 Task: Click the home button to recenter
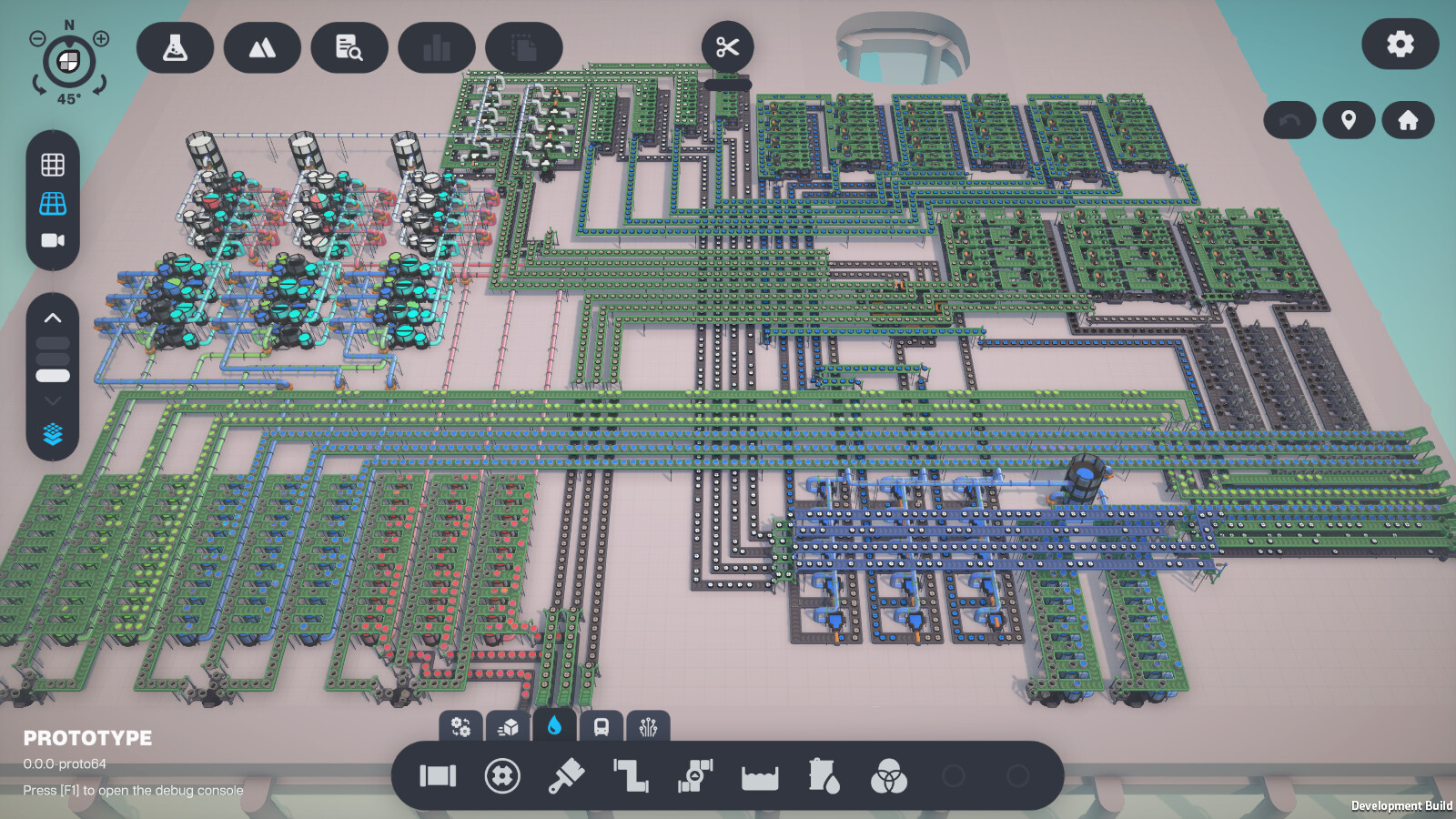point(1408,120)
